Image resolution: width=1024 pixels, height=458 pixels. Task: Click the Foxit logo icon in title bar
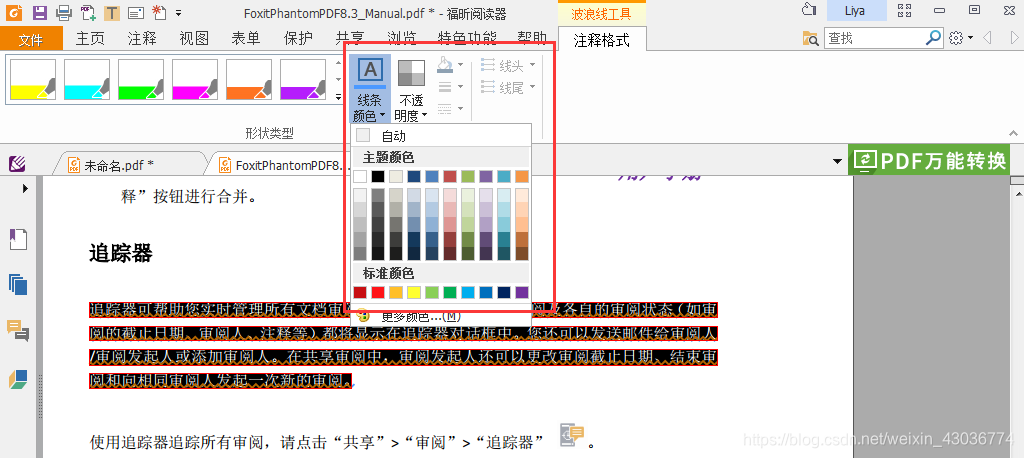coord(15,11)
